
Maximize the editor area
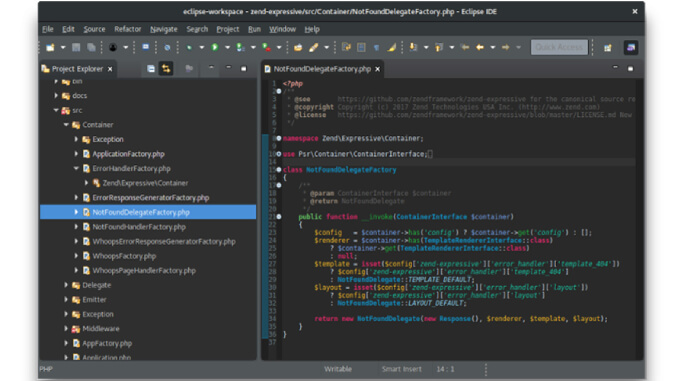[x=630, y=68]
